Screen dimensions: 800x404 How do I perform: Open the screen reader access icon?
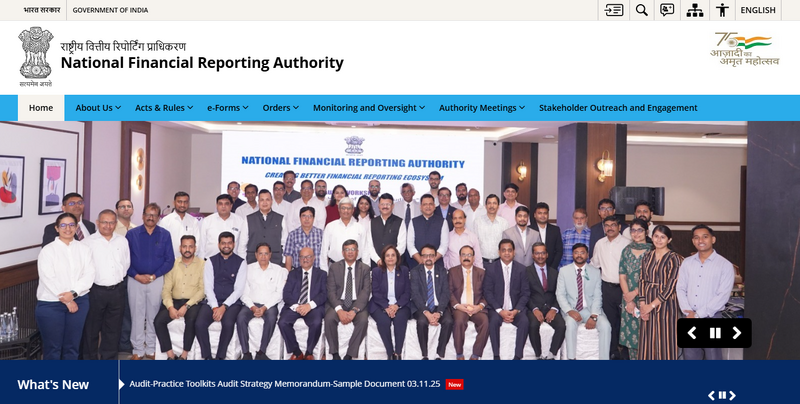[x=667, y=10]
